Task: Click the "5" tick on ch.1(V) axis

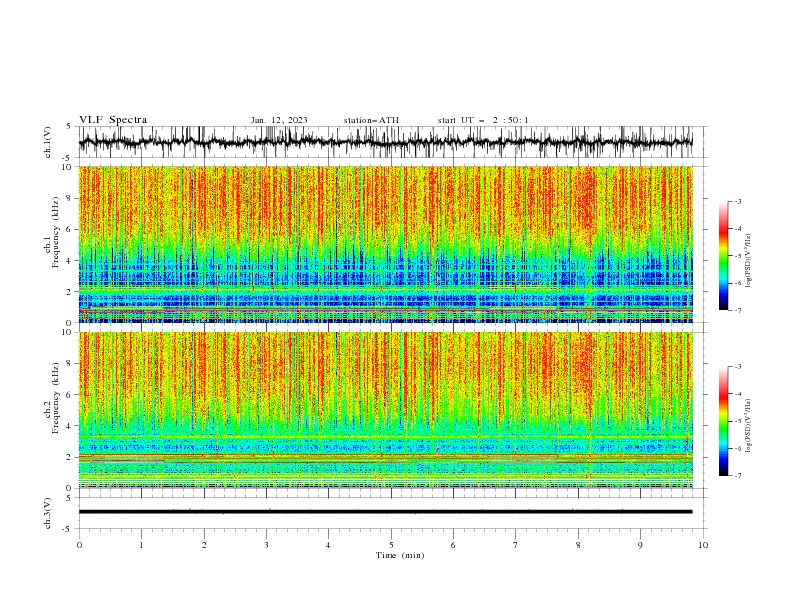Action: click(68, 126)
